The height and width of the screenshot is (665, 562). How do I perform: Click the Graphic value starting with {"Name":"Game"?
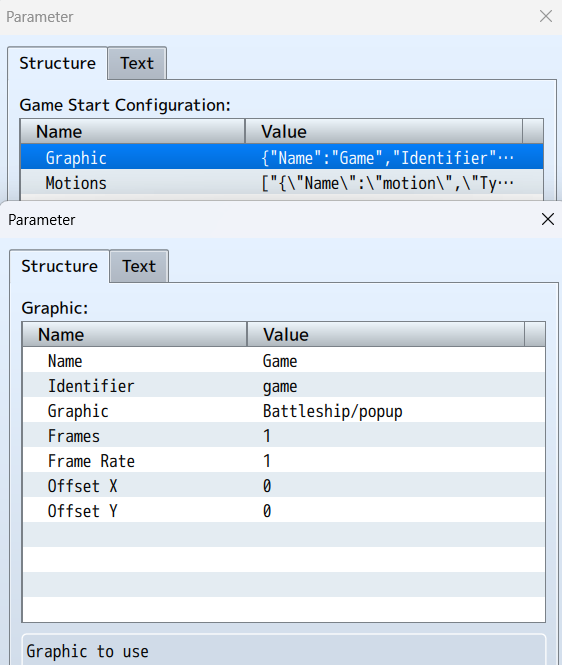(387, 158)
